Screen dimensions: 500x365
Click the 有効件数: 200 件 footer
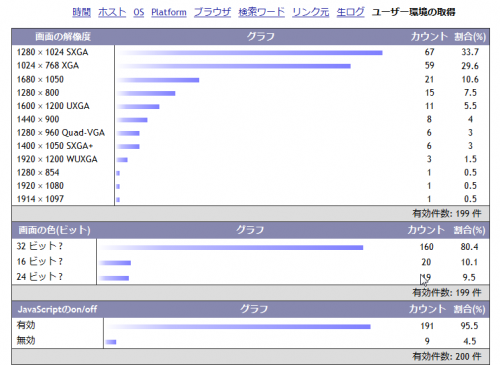447,357
